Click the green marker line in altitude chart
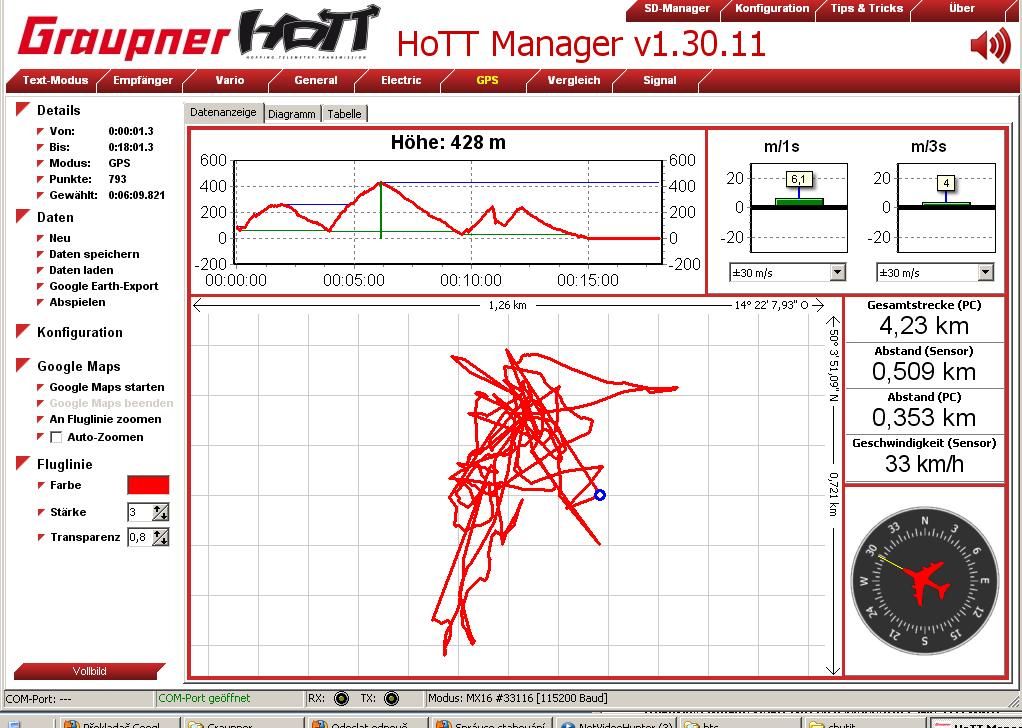This screenshot has width=1022, height=728. 381,211
